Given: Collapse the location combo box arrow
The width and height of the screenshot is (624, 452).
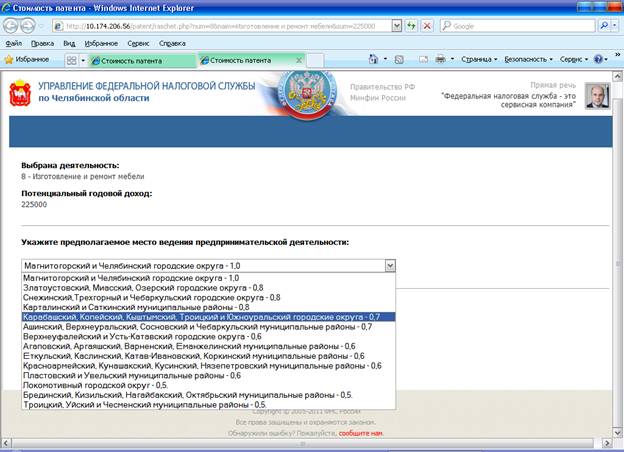Looking at the screenshot, I should pos(389,265).
